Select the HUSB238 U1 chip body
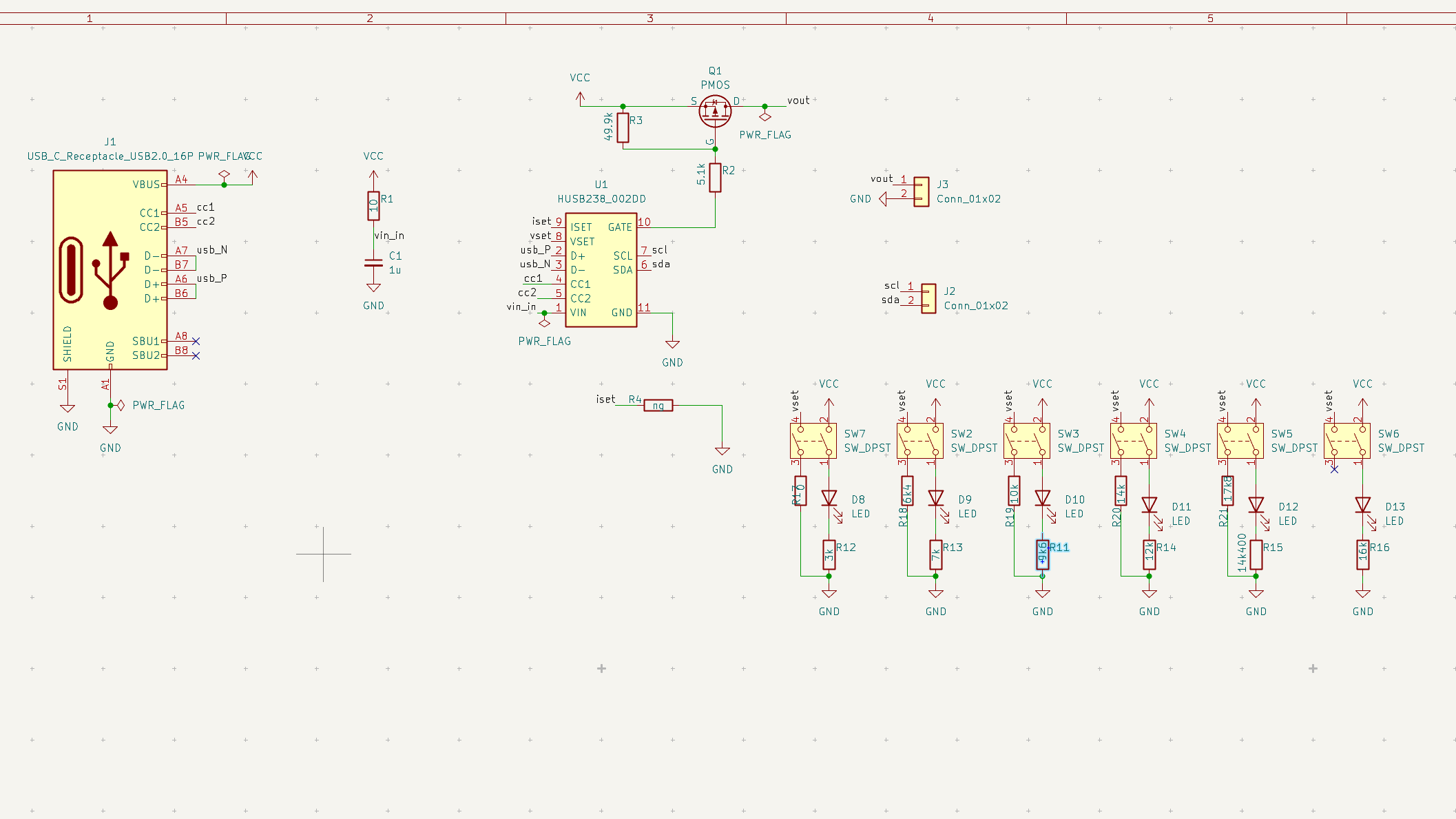This screenshot has height=819, width=1456. 601,270
